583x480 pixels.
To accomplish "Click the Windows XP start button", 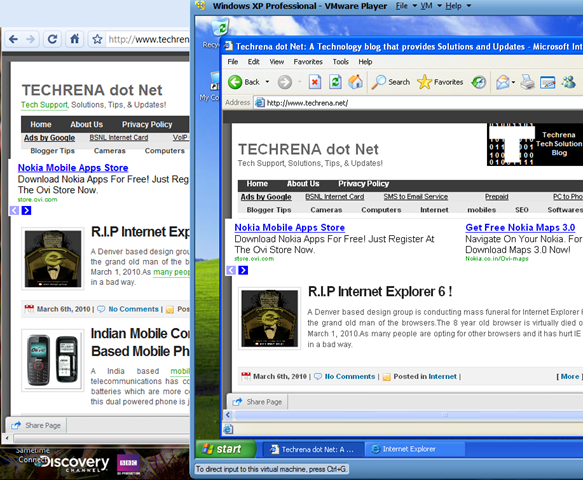I will click(x=225, y=449).
